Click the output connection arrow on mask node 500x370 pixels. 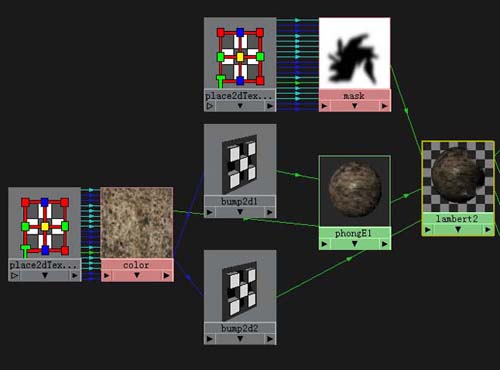pos(385,106)
